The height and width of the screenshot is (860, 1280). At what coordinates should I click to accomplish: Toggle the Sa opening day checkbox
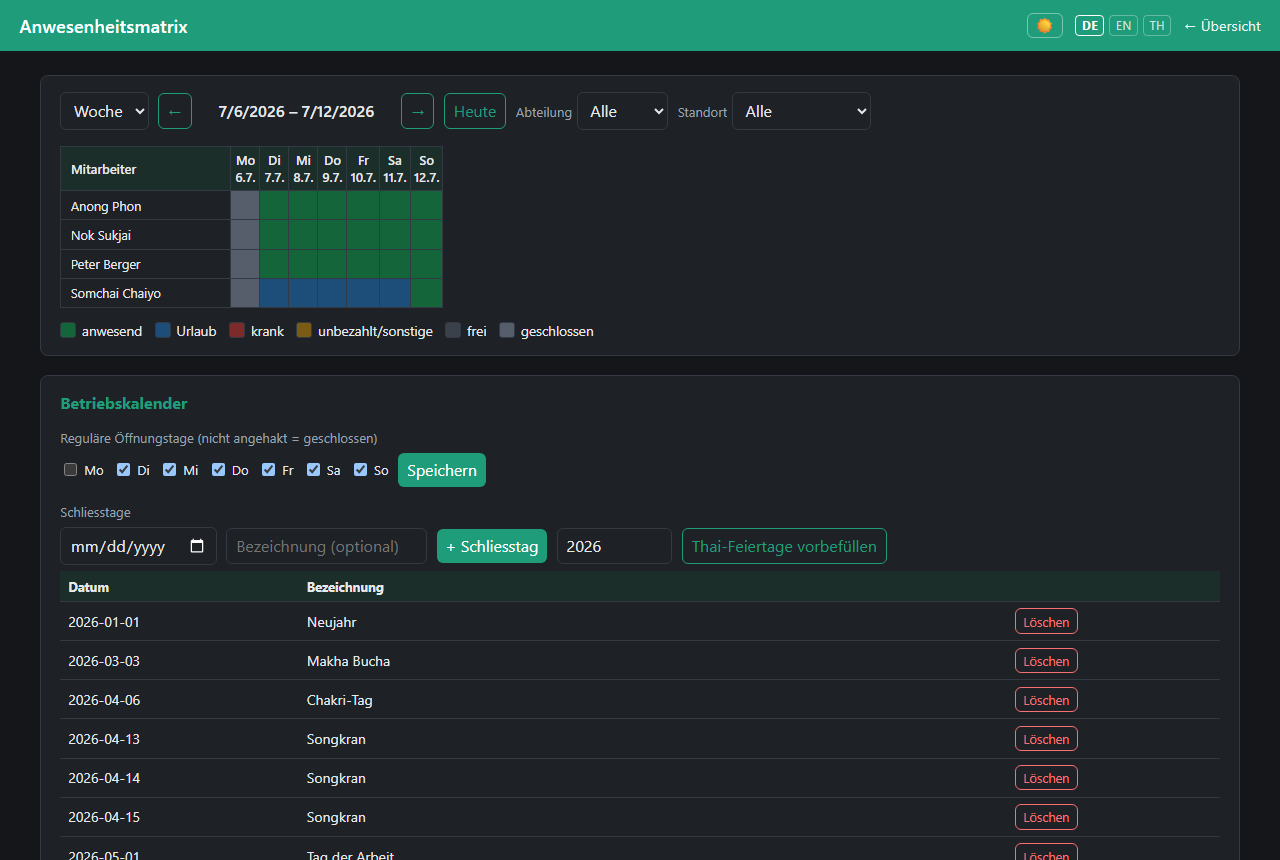click(x=313, y=470)
